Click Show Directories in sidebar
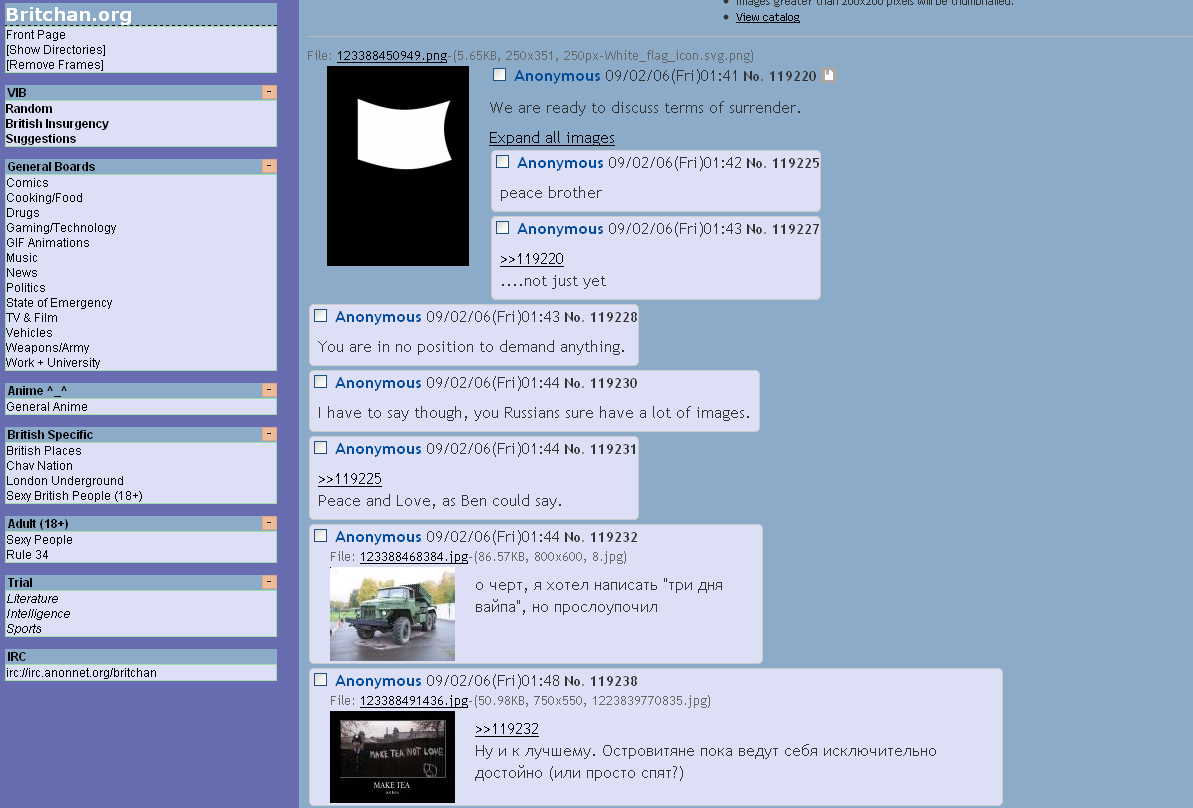This screenshot has width=1193, height=808. [x=56, y=50]
